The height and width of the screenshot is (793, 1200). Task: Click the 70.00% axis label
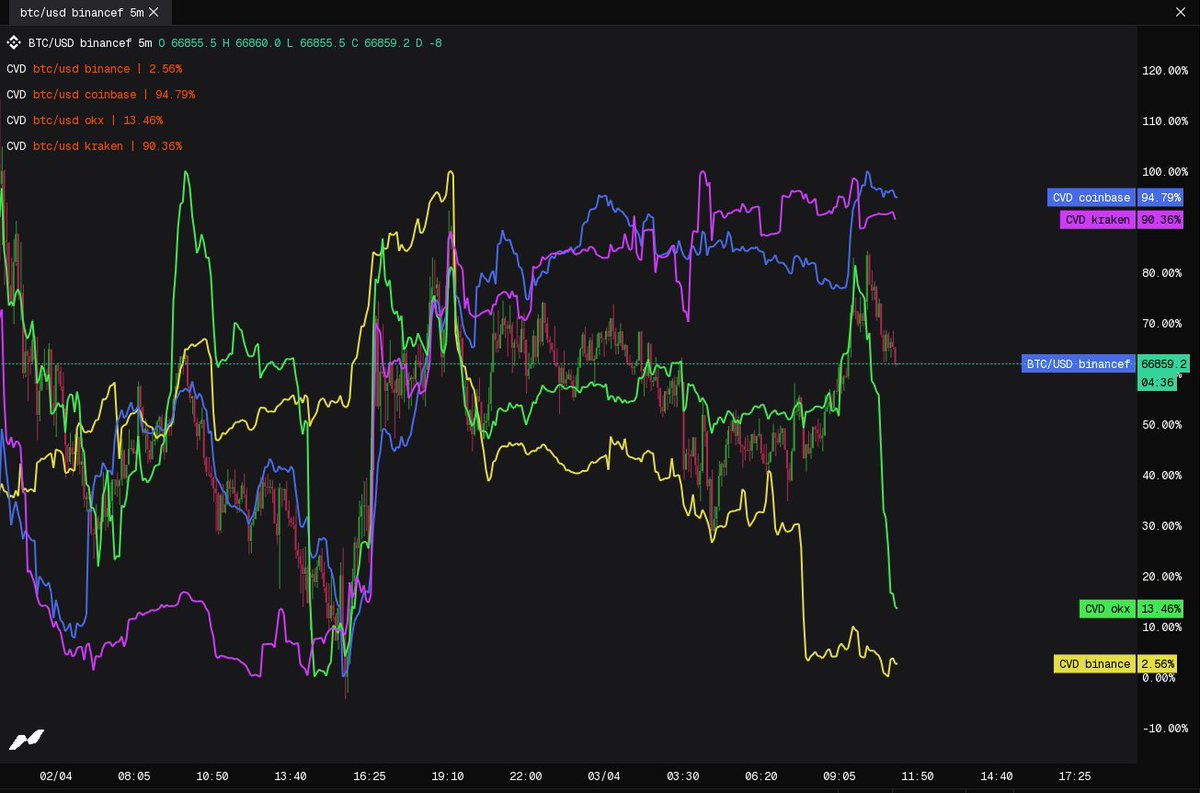1164,324
